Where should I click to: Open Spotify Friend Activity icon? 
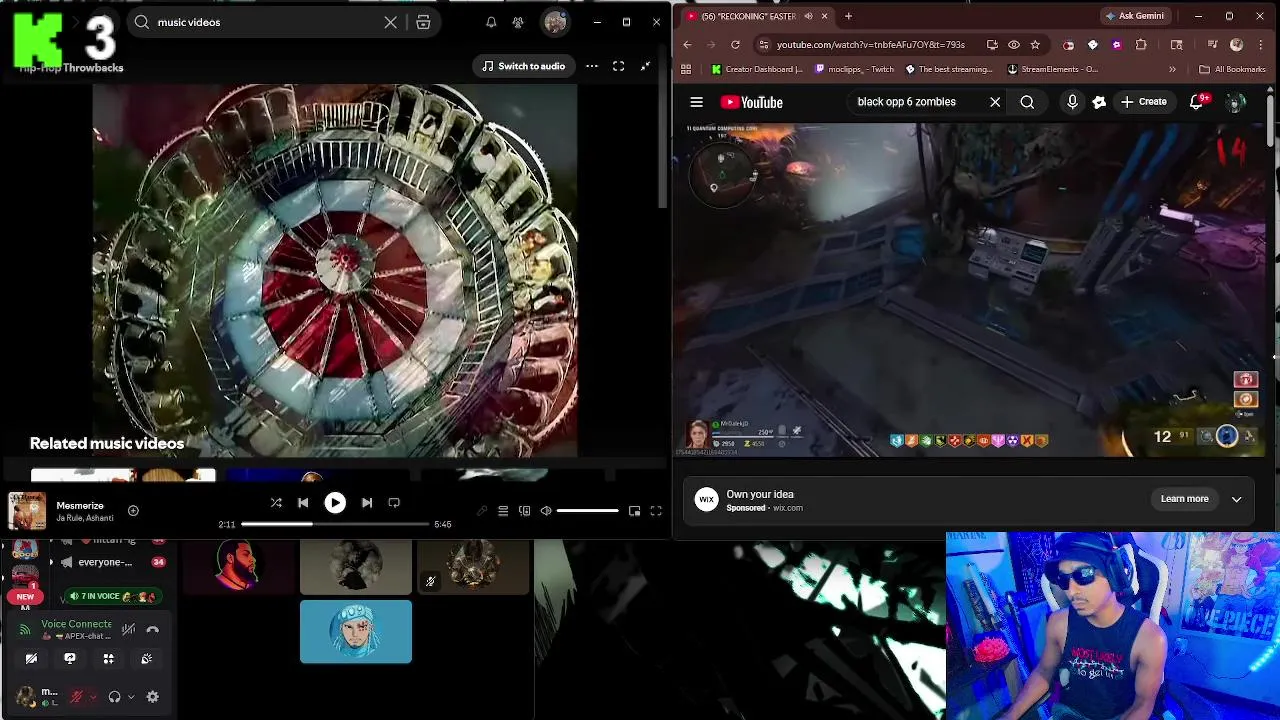pos(518,22)
